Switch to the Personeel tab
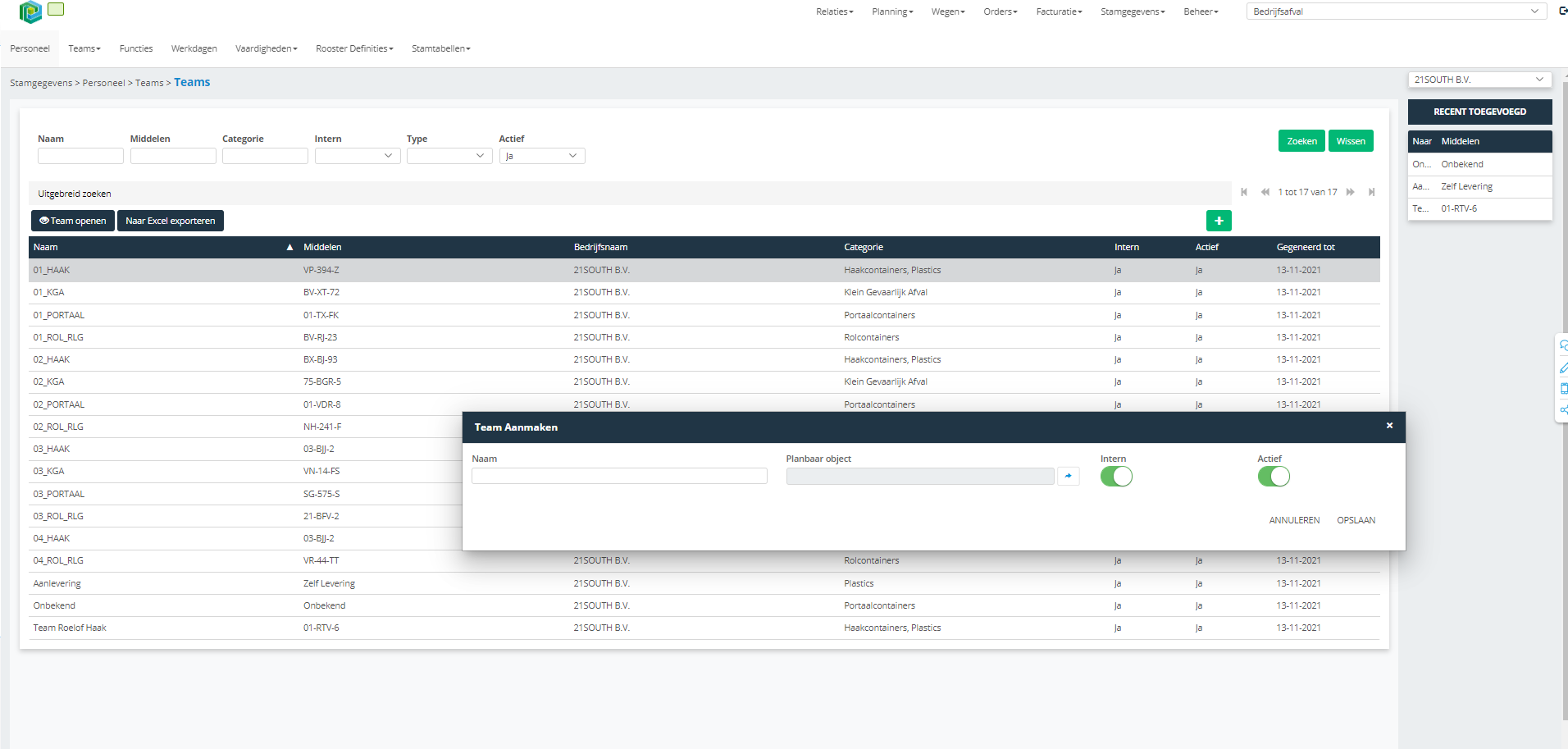1568x749 pixels. coord(30,48)
